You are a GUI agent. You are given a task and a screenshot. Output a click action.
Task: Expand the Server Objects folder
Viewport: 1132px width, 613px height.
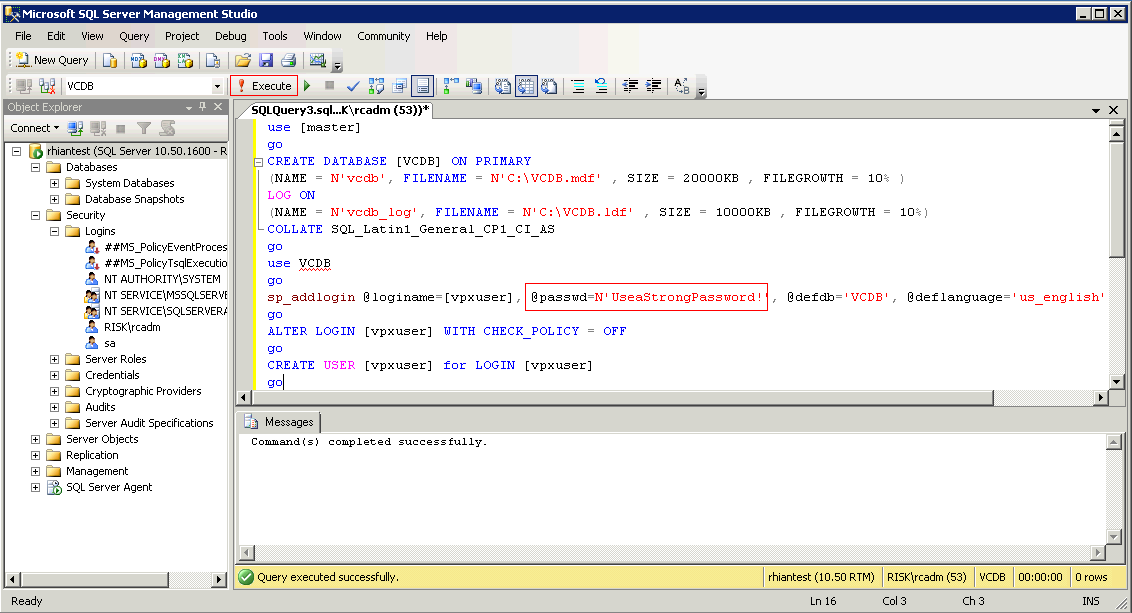tap(35, 439)
